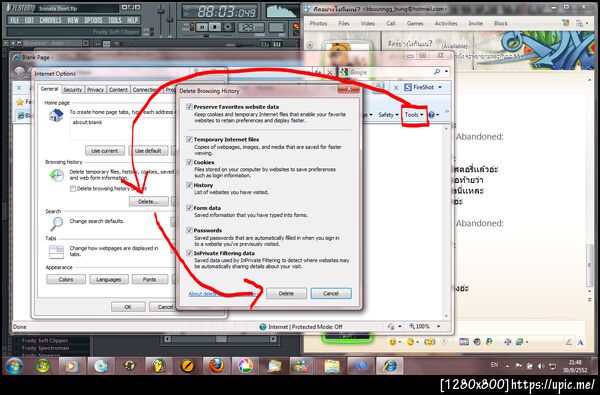Switch to the Privacy tab
Image resolution: width=600 pixels, height=395 pixels.
95,90
